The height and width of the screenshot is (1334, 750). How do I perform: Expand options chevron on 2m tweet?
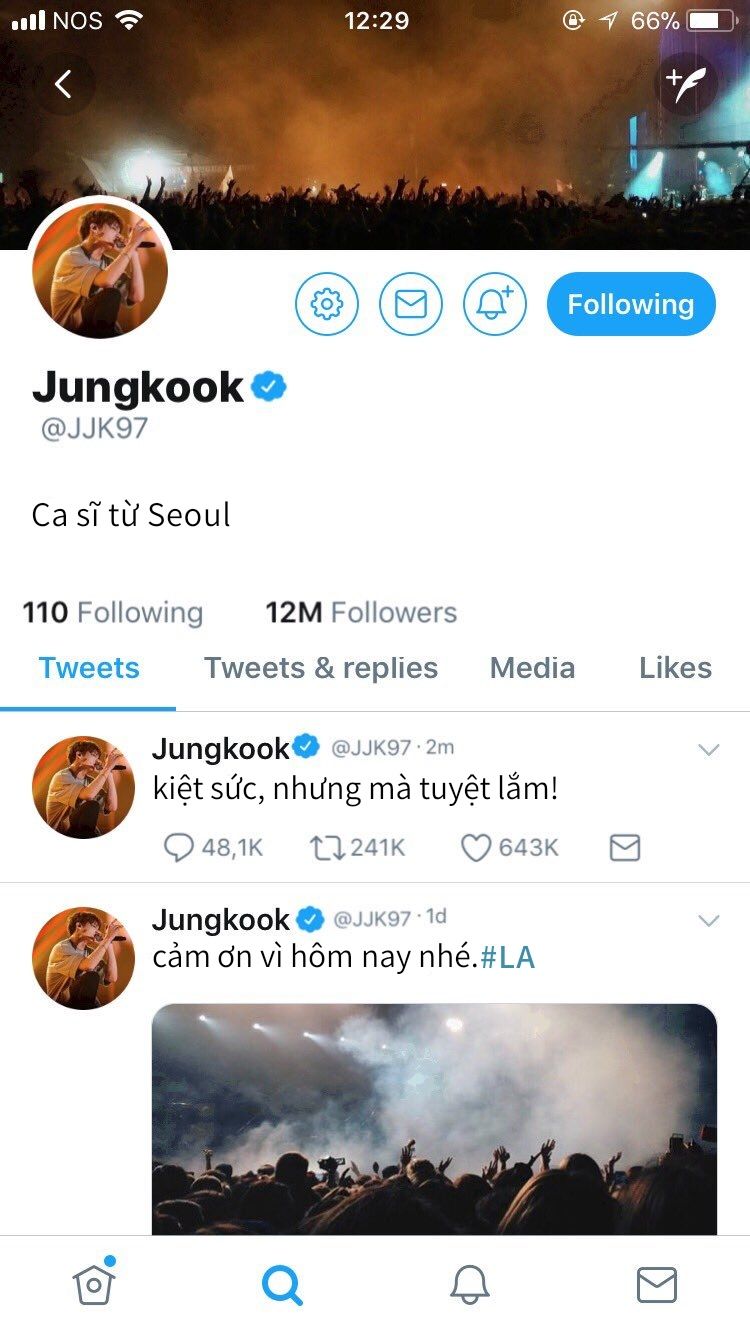(x=709, y=750)
